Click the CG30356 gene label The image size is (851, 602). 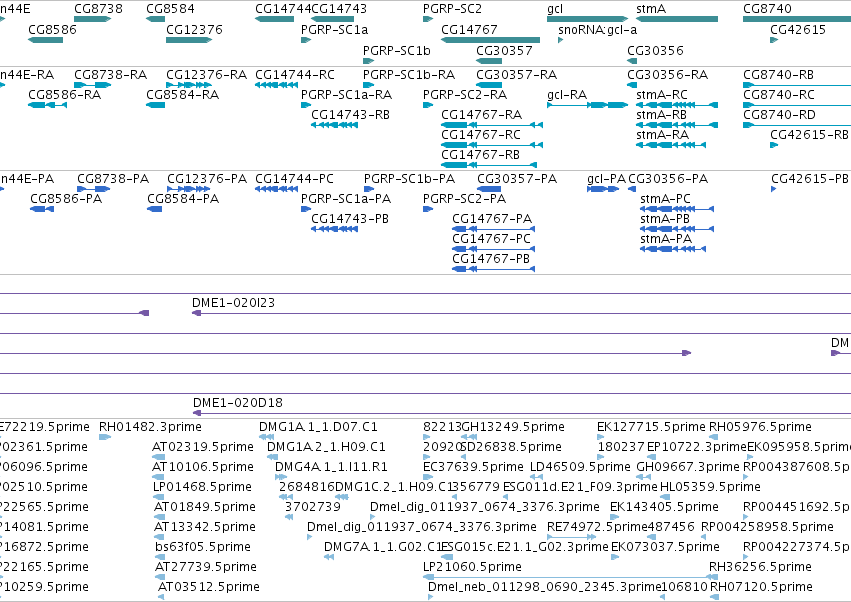pyautogui.click(x=655, y=50)
